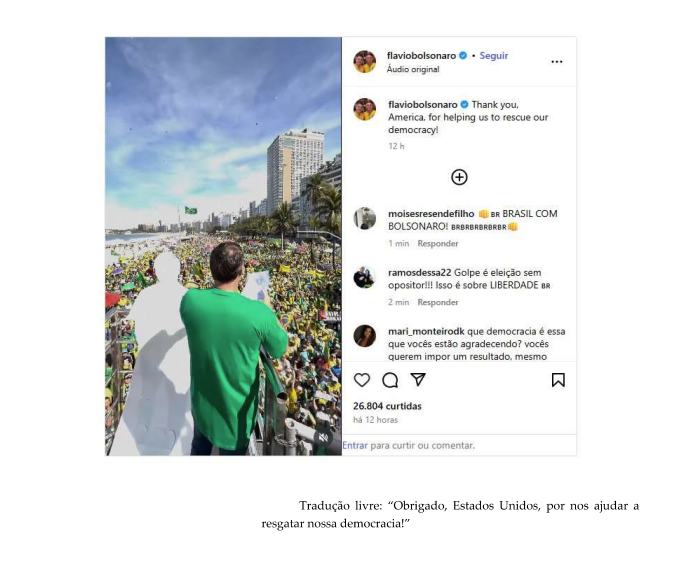Open comments via speech bubble icon
This screenshot has height=564, width=698.
tap(390, 380)
